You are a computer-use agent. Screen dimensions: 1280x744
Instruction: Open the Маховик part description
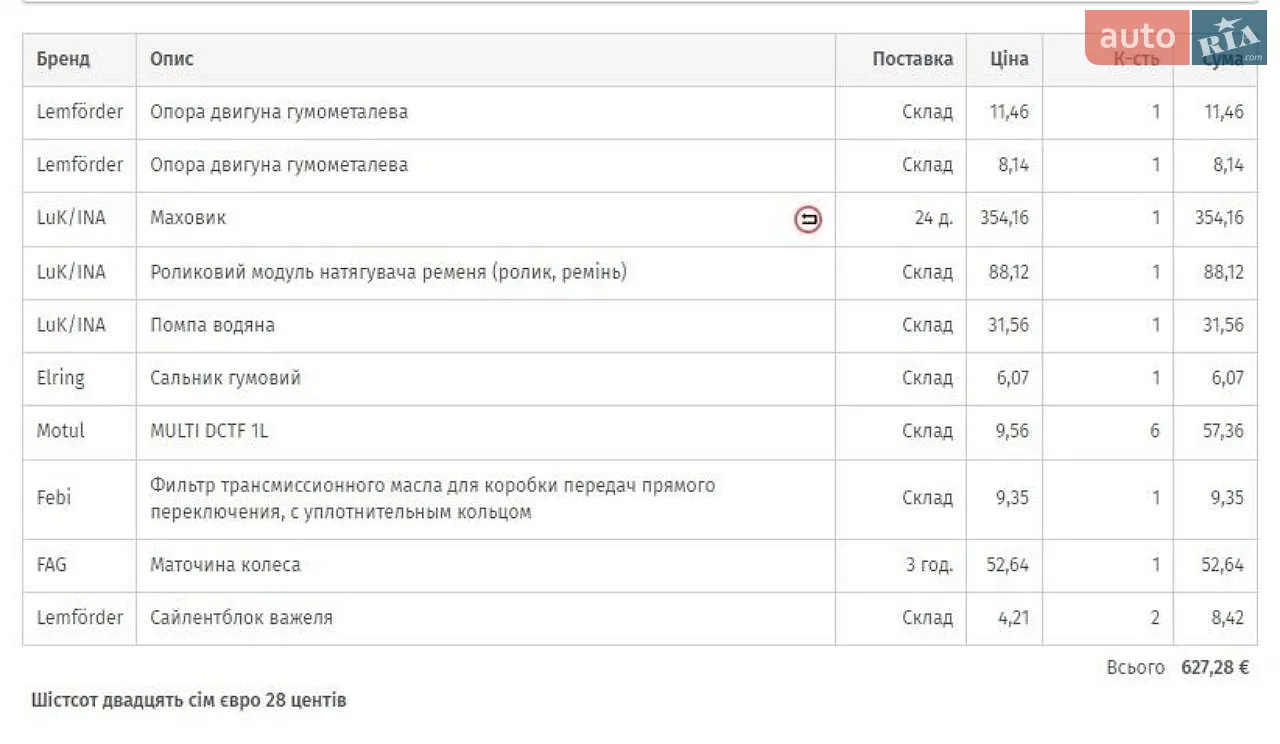click(188, 218)
